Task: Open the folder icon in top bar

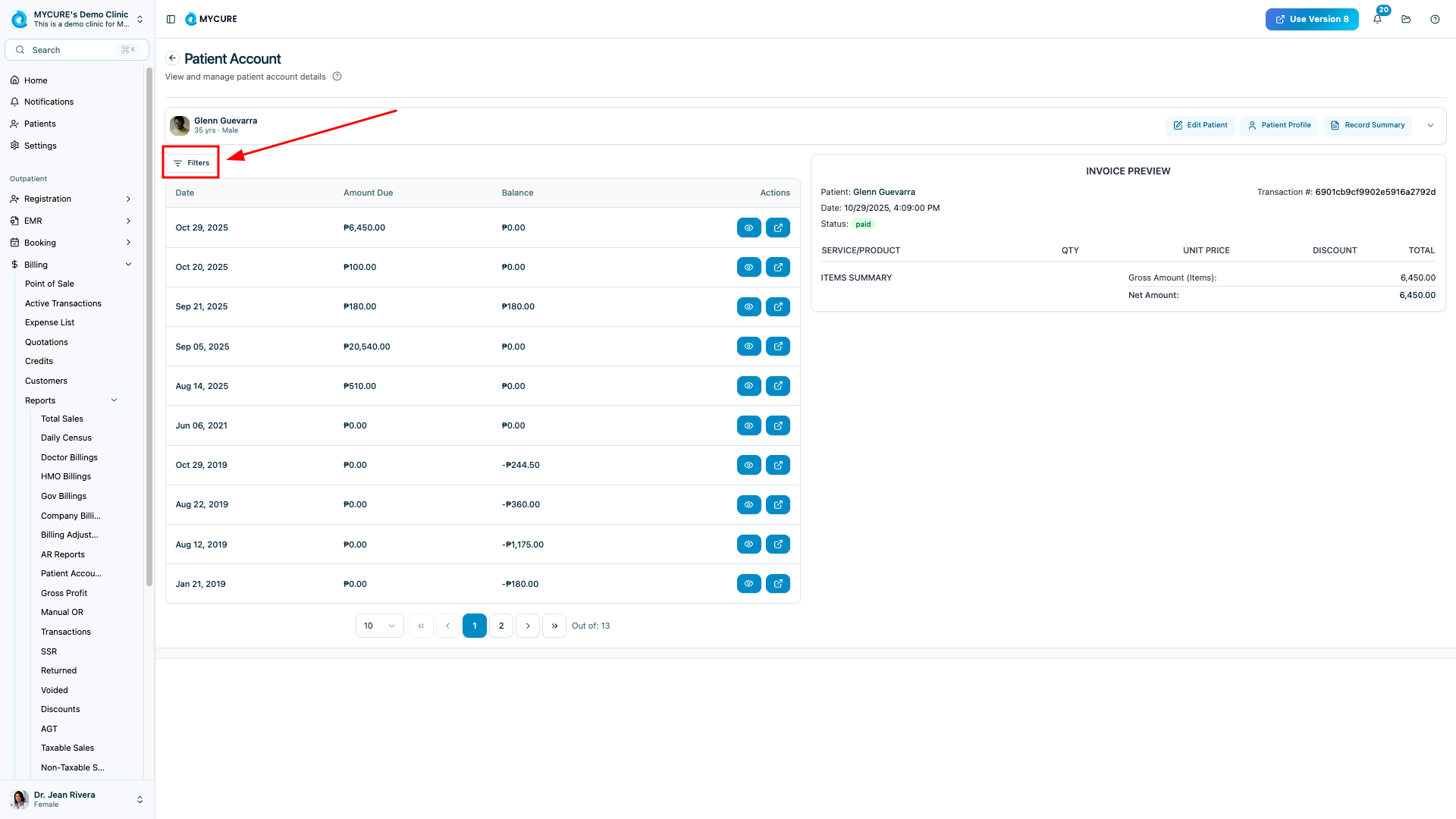Action: [1406, 19]
